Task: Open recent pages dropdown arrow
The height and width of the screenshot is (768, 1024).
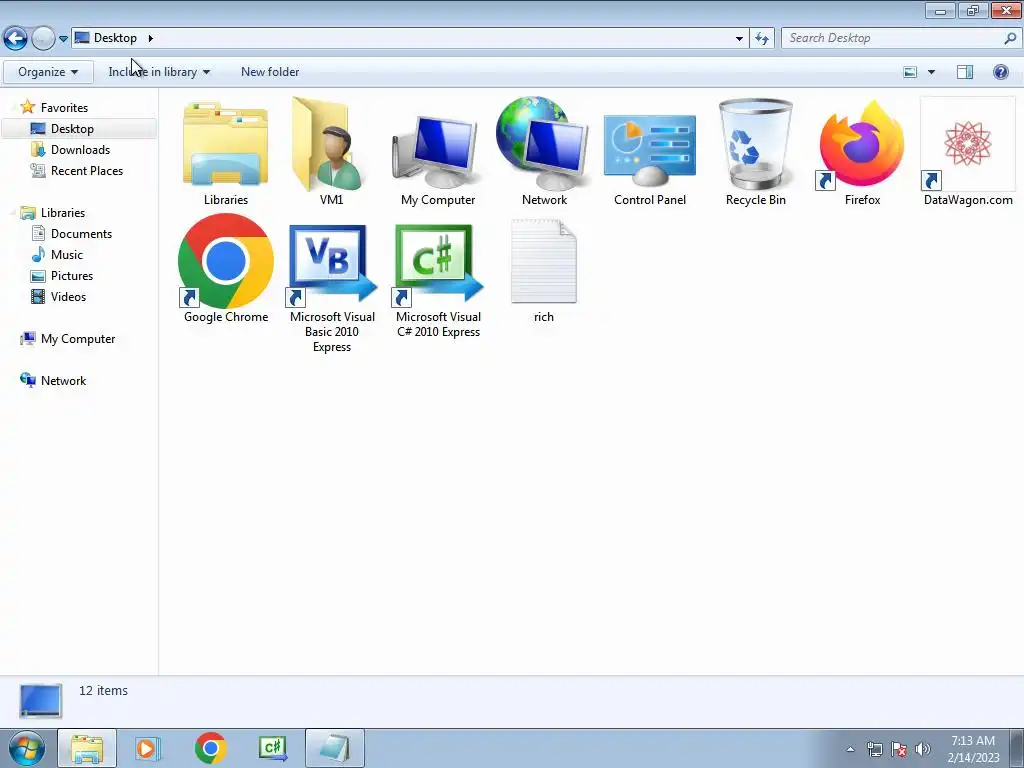Action: [63, 39]
